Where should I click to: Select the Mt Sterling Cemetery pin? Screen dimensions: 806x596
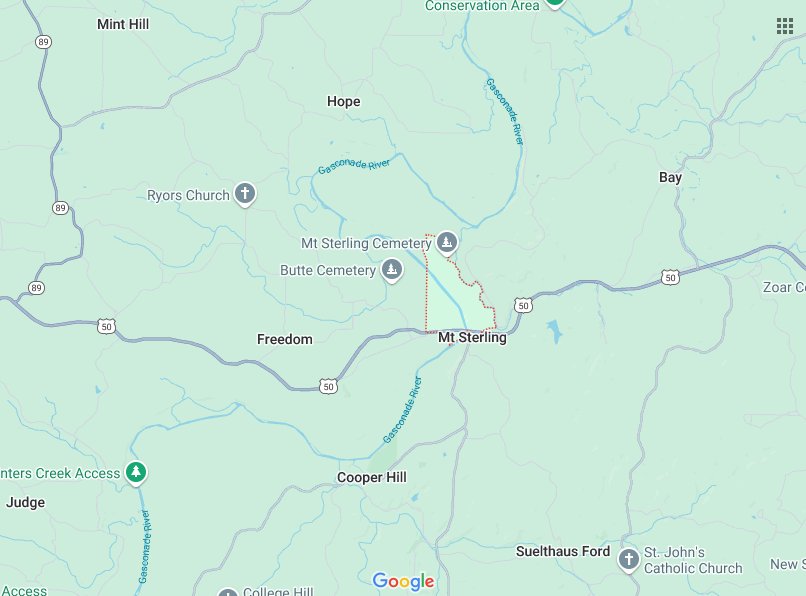(x=447, y=243)
